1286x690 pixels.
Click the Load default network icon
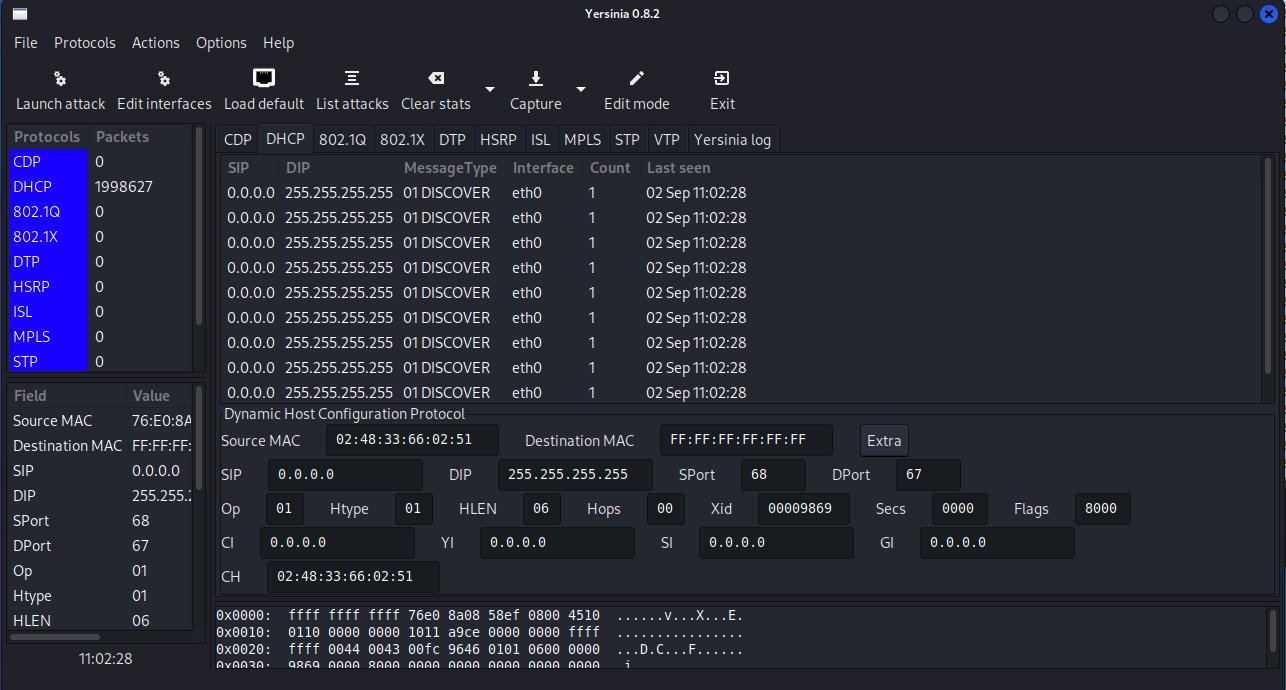[x=264, y=78]
